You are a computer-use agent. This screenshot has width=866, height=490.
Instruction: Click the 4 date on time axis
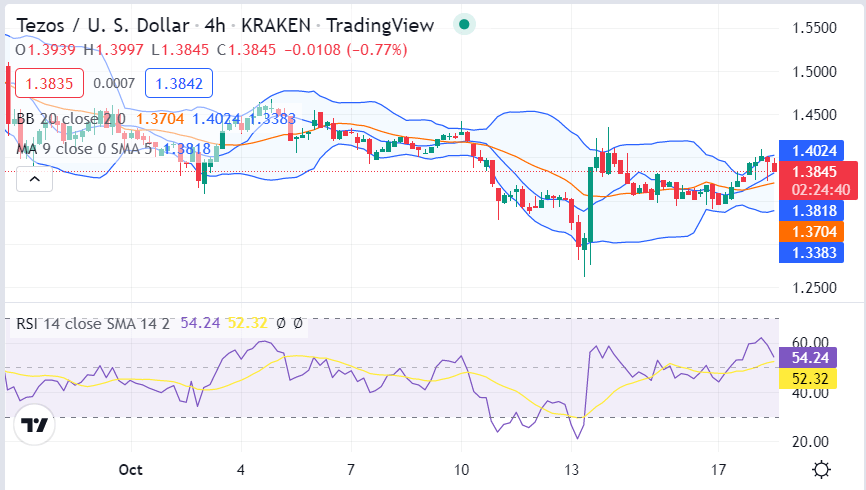[x=240, y=470]
